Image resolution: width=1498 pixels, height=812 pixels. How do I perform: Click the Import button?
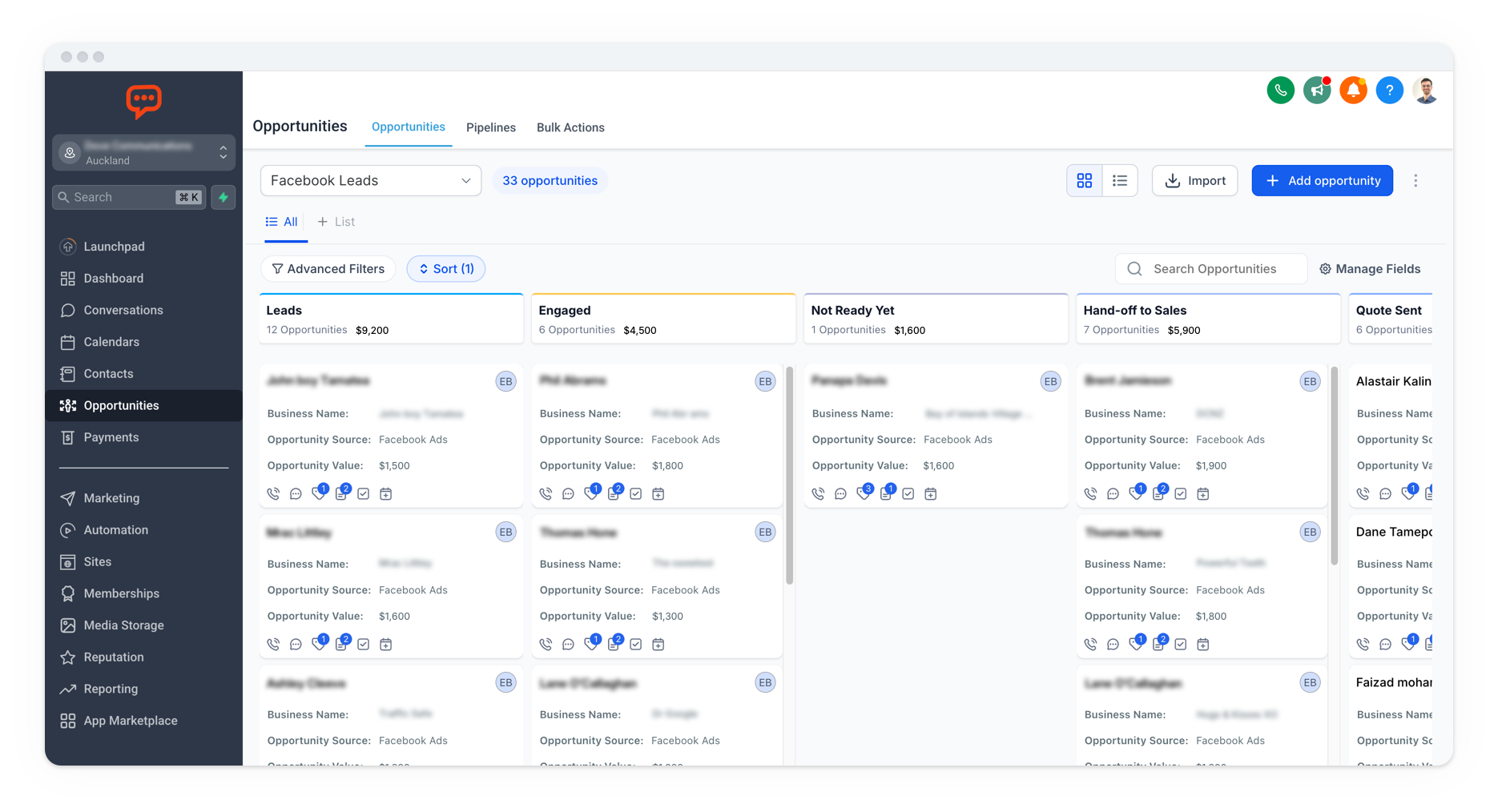pyautogui.click(x=1194, y=181)
